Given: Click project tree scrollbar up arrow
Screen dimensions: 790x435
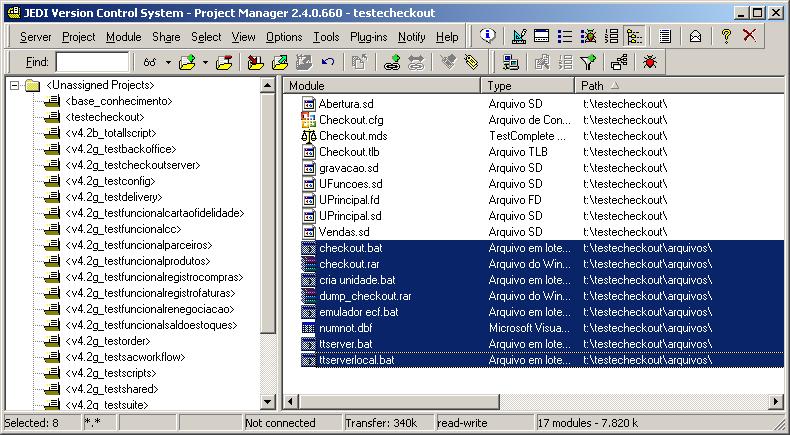Looking at the screenshot, I should 268,85.
